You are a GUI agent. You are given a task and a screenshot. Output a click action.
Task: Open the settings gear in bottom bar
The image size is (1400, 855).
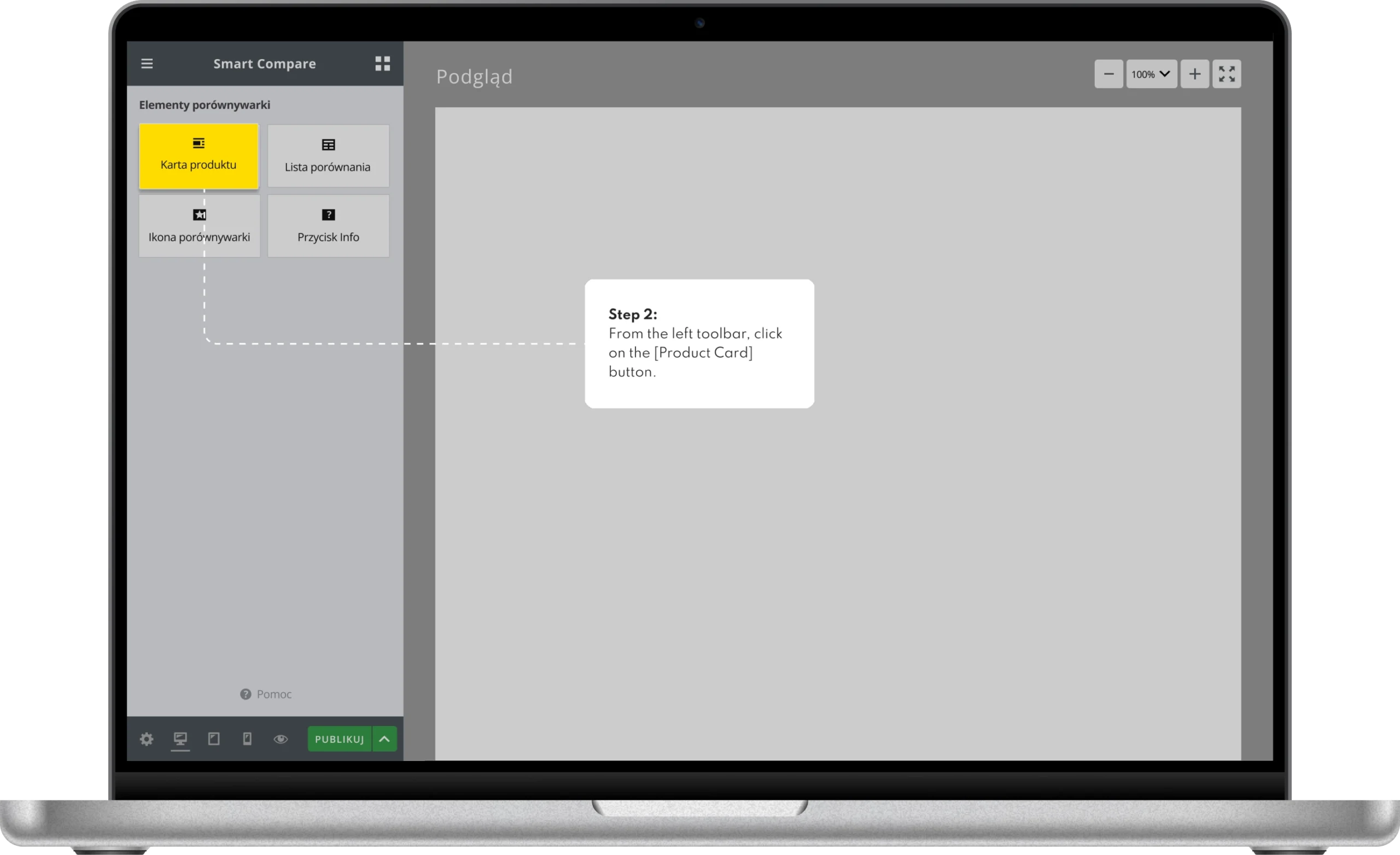click(x=147, y=739)
